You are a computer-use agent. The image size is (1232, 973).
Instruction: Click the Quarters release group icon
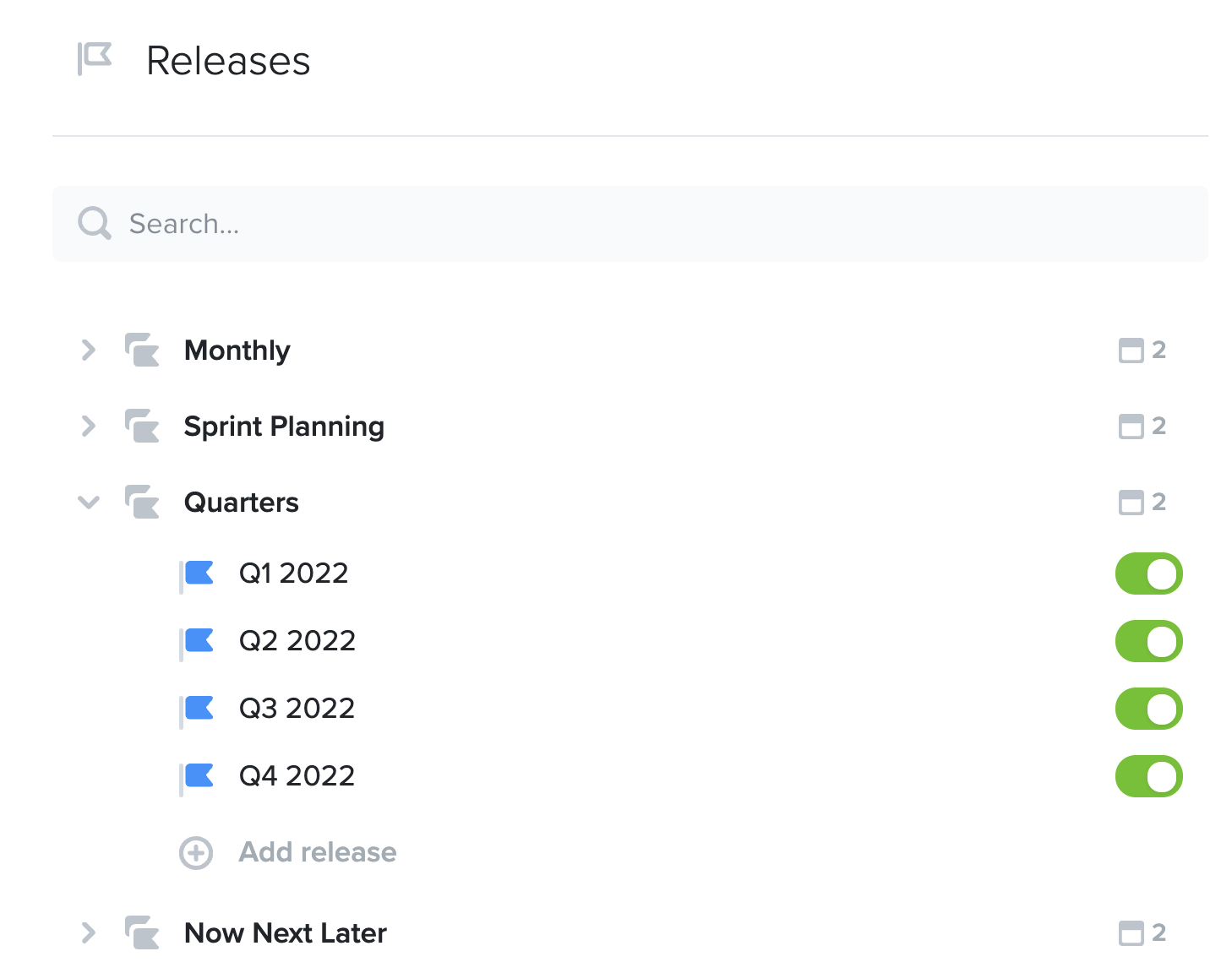pos(142,503)
